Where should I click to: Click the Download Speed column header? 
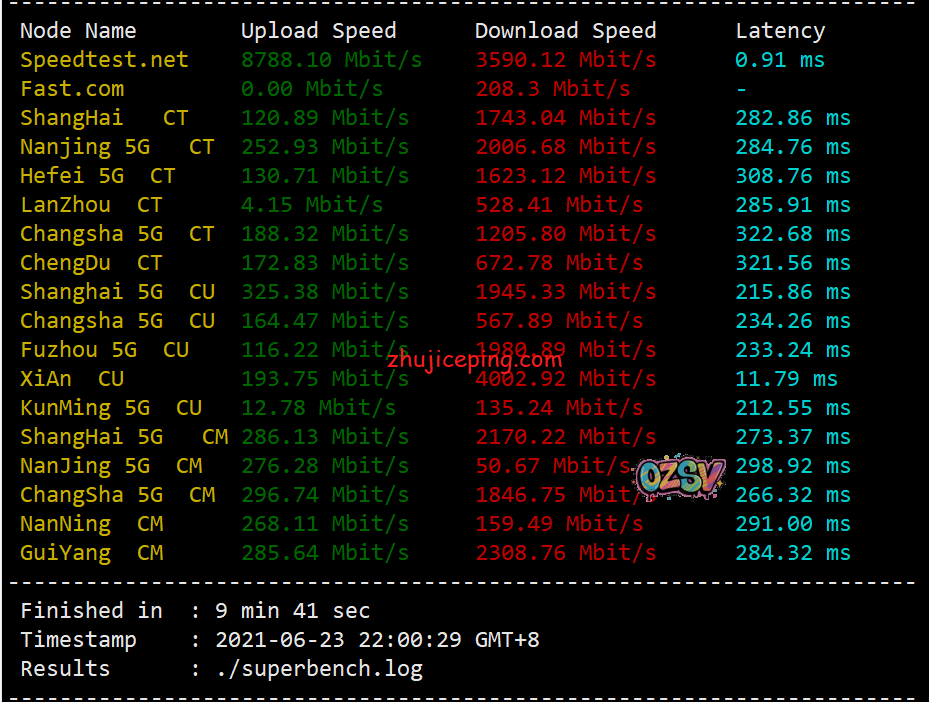(566, 31)
